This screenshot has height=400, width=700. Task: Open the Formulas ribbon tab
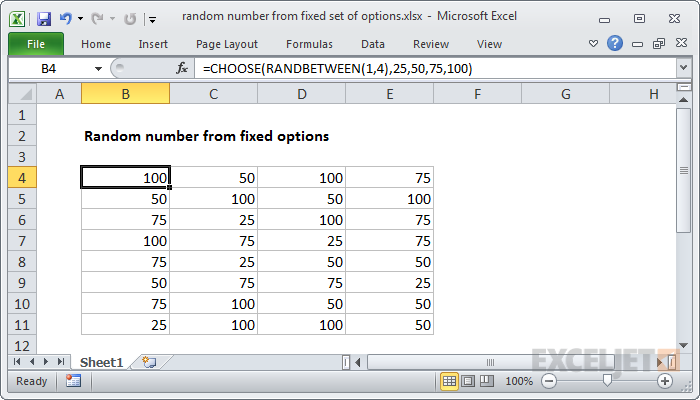pyautogui.click(x=309, y=44)
